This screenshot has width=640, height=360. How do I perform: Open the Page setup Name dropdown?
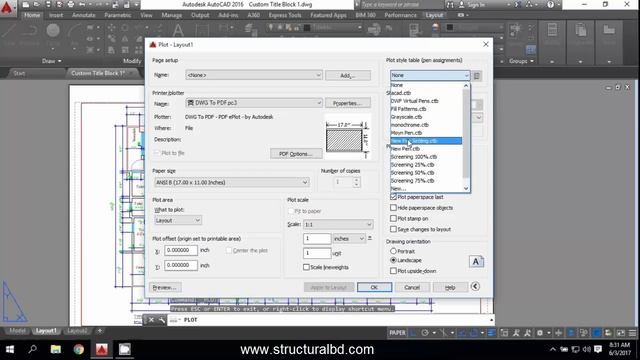point(254,75)
